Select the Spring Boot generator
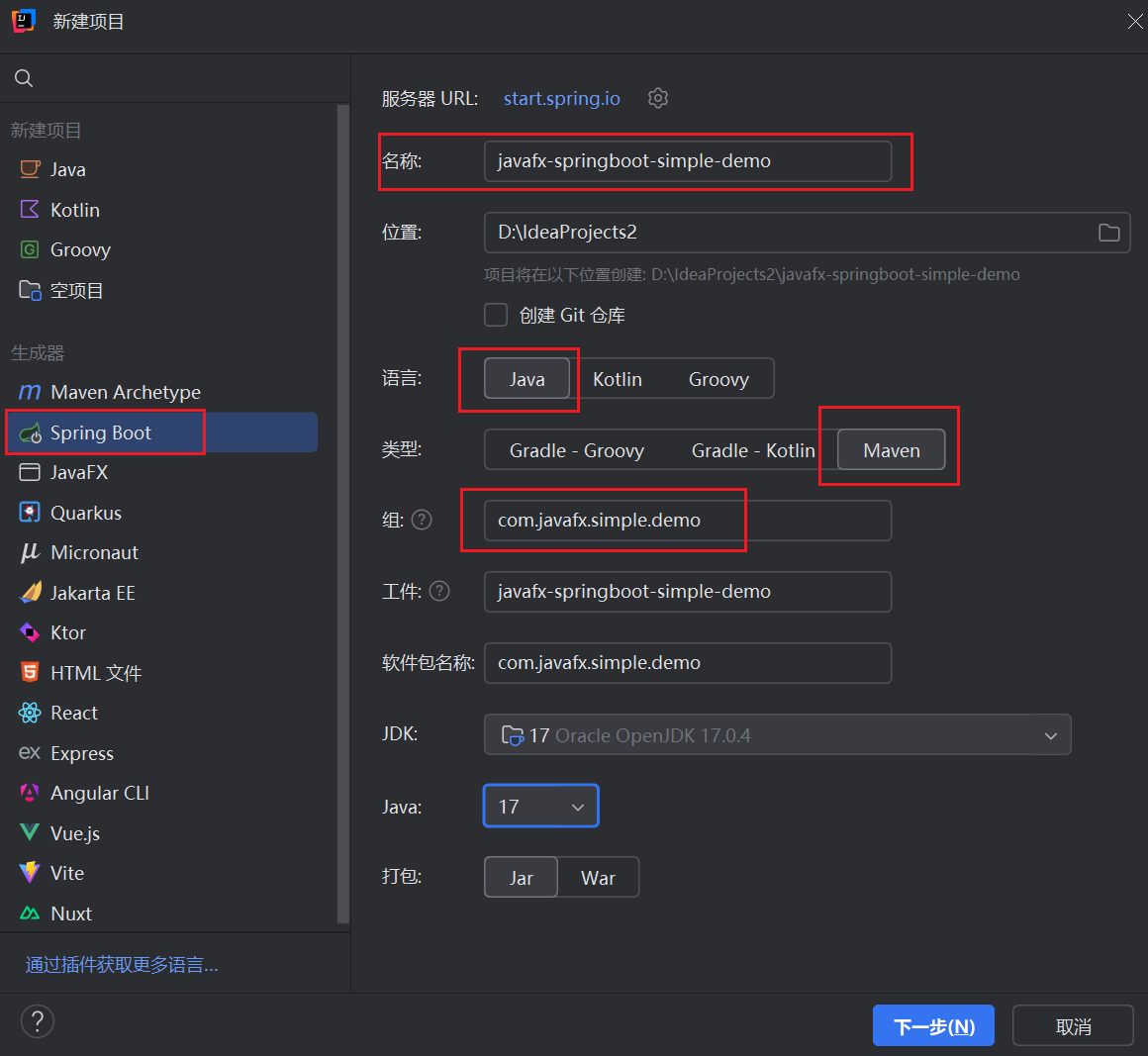The image size is (1148, 1056). click(x=104, y=432)
